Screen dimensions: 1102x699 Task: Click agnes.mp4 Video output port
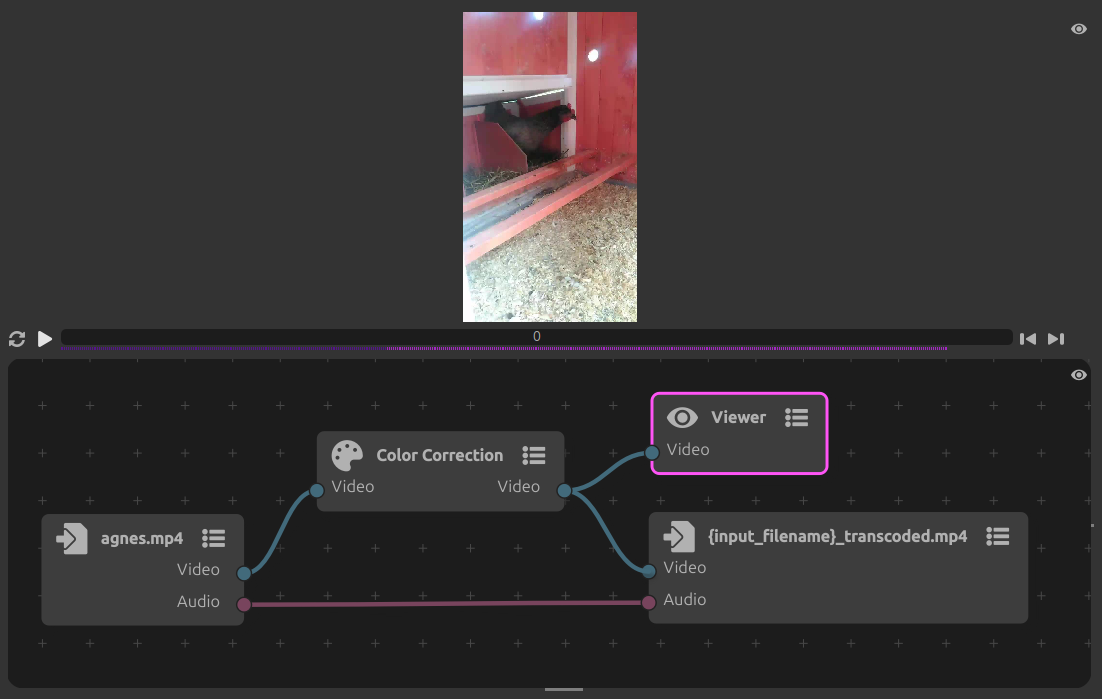243,573
